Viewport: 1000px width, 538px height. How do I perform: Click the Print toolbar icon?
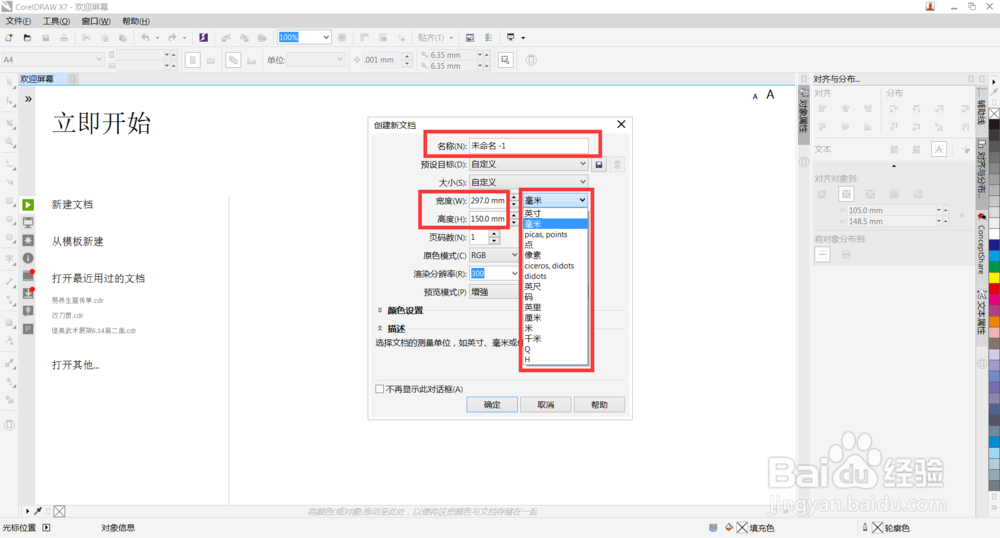click(64, 38)
